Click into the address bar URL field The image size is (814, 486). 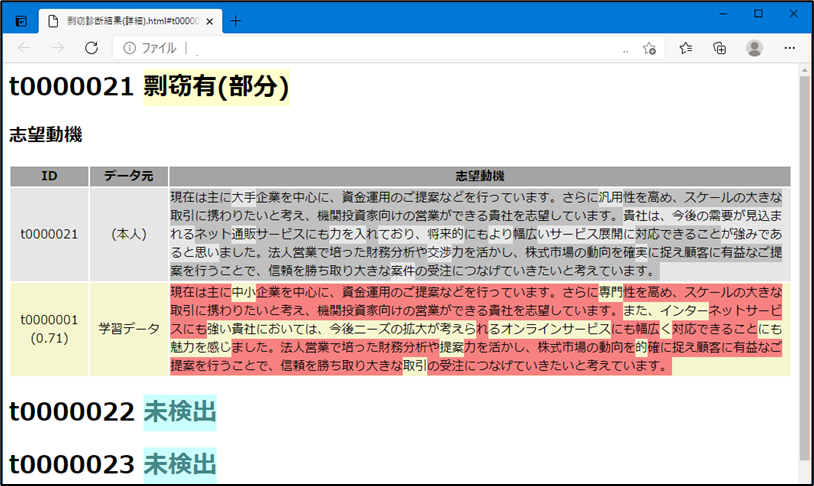[400, 48]
